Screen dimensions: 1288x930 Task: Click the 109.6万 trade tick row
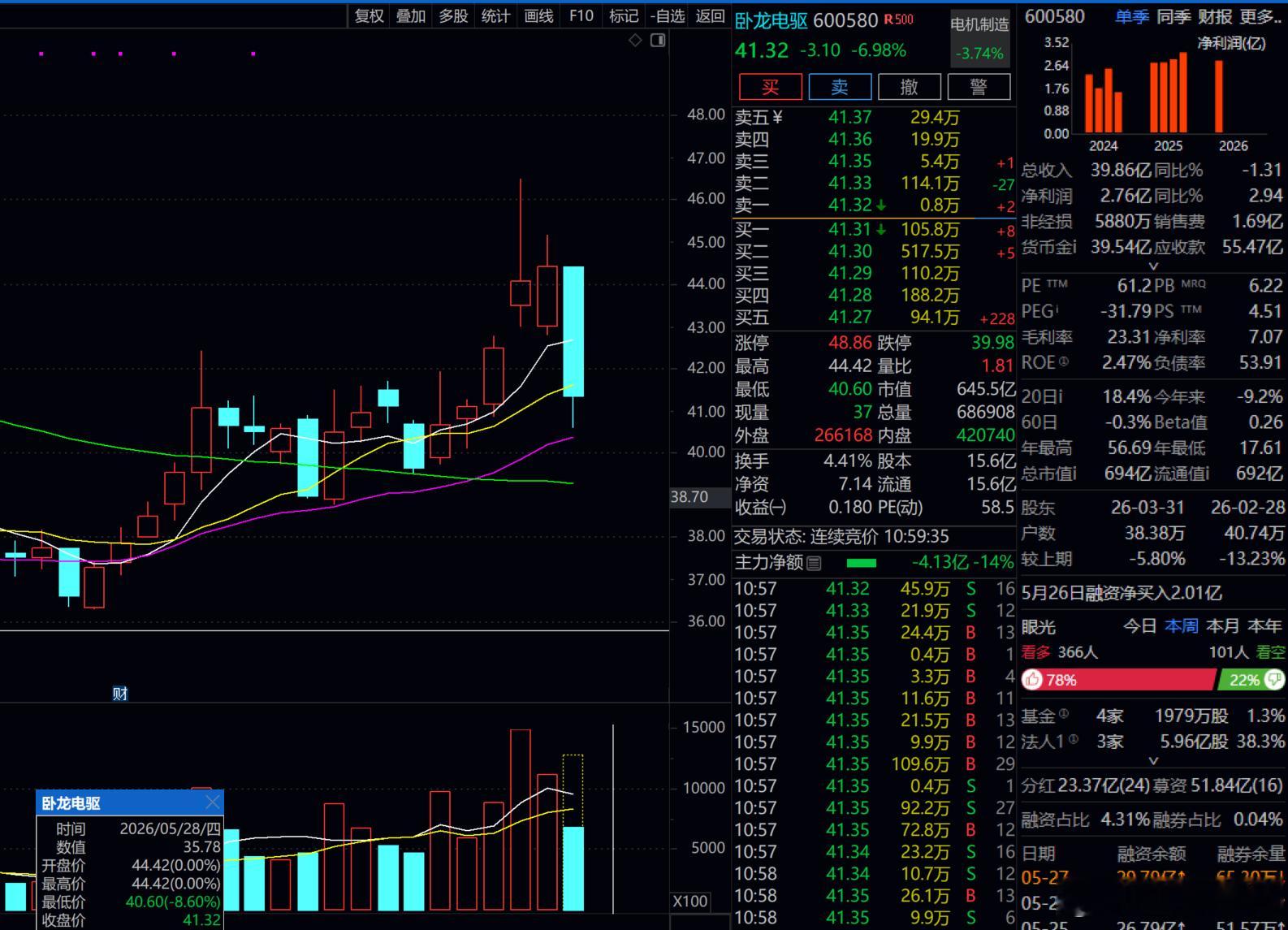pyautogui.click(x=874, y=764)
